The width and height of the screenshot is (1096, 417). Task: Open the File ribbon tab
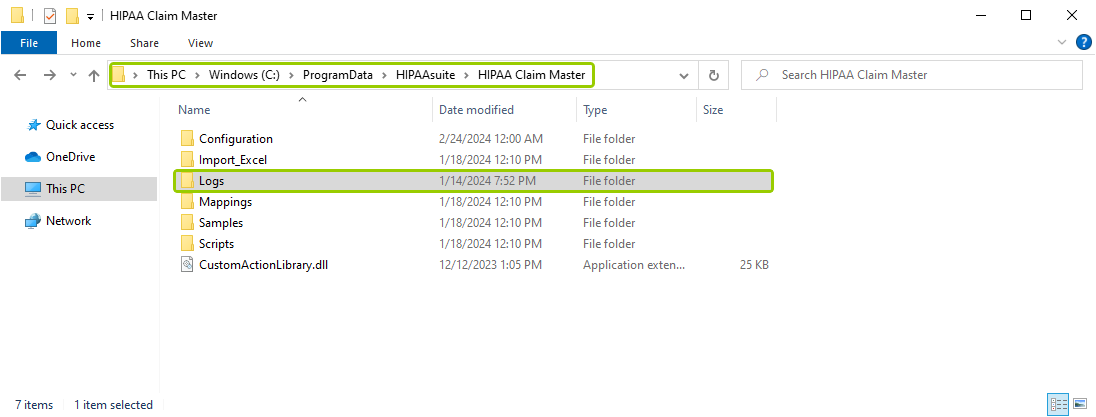(x=29, y=43)
